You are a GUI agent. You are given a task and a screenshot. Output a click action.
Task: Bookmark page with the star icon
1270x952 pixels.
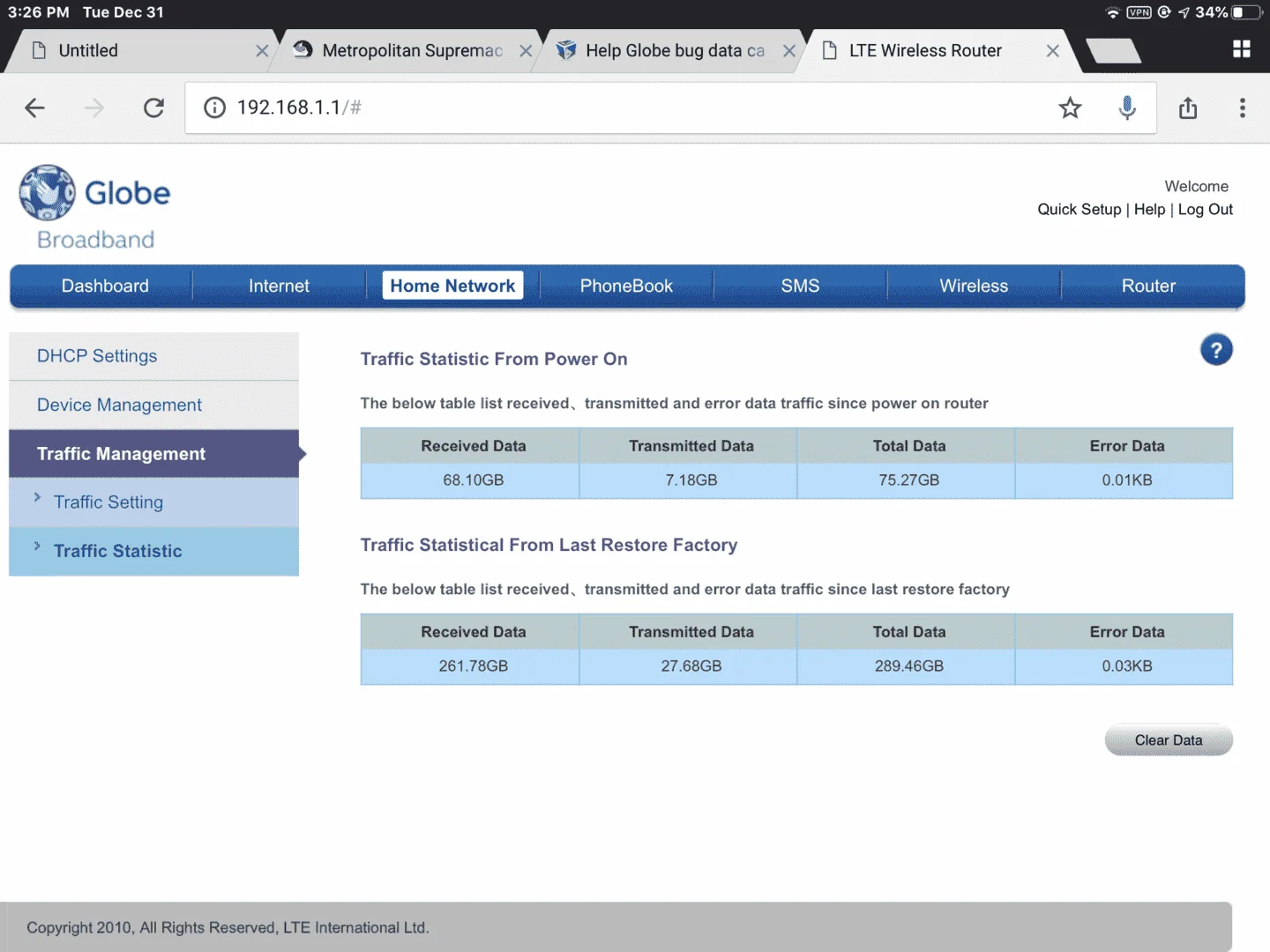click(1070, 108)
